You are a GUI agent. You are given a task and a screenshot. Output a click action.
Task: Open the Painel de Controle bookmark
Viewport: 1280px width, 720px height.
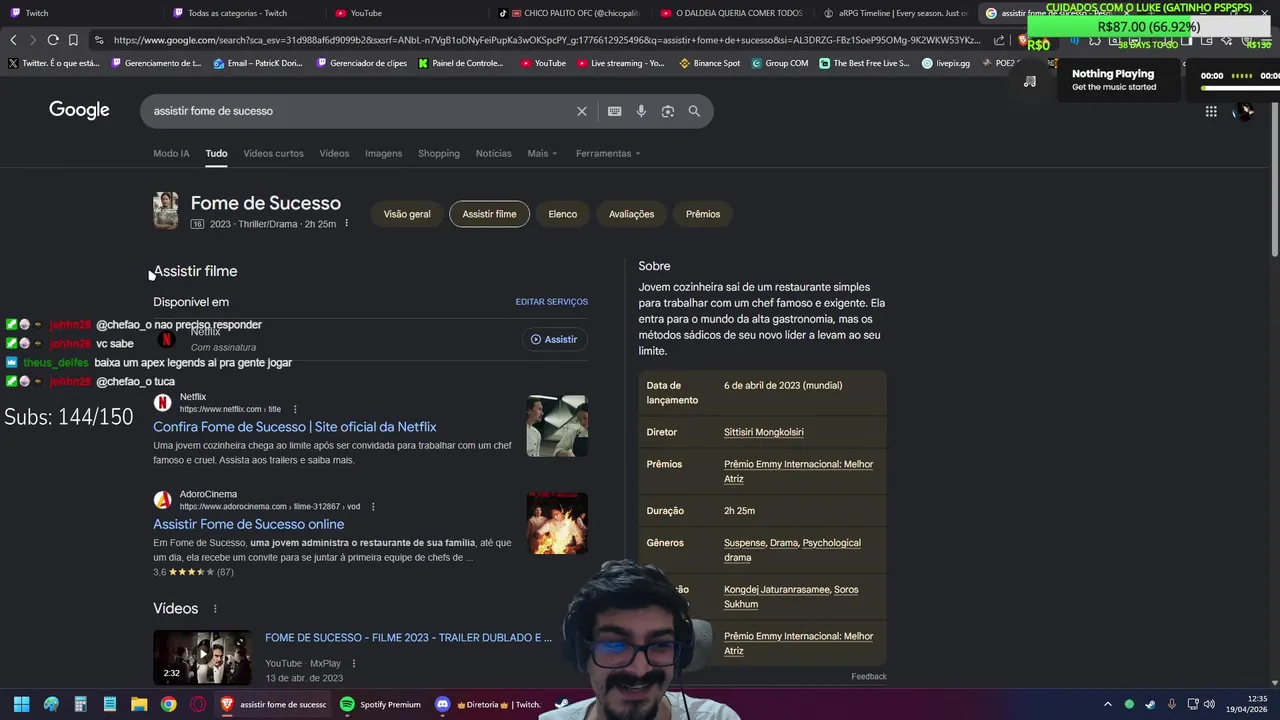point(461,63)
